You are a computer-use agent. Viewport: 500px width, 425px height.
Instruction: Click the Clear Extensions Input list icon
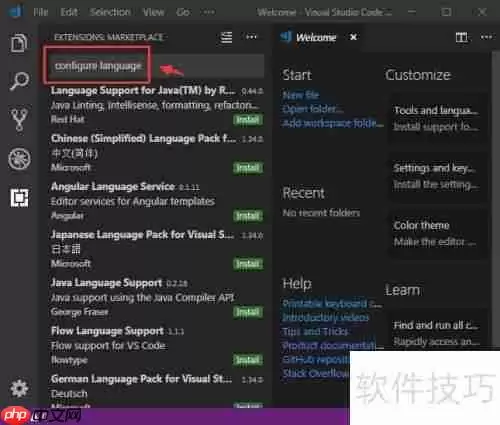pos(226,37)
